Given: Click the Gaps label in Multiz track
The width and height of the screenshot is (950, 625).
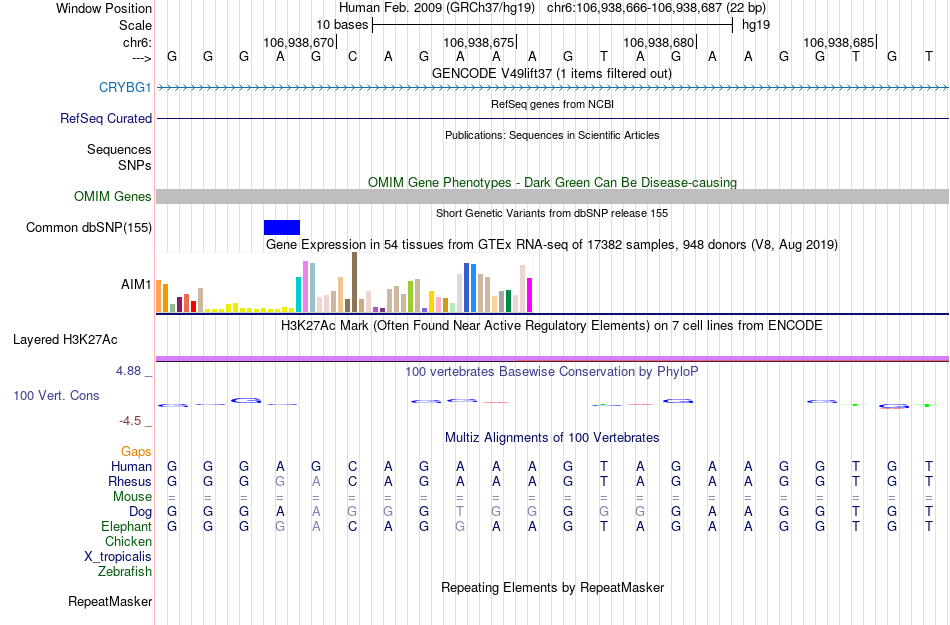Looking at the screenshot, I should coord(136,451).
